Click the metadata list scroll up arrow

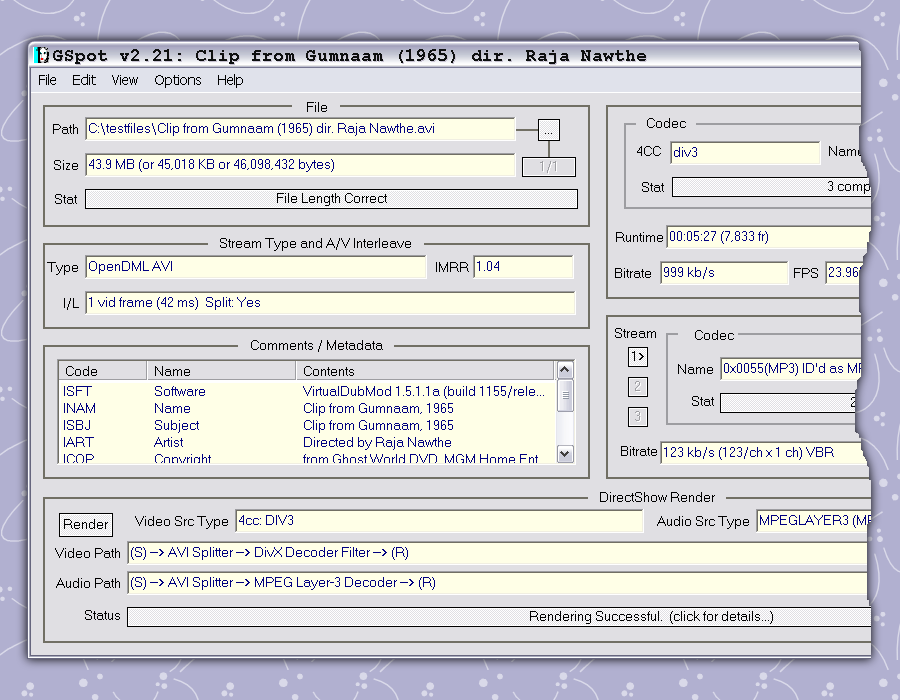tap(565, 370)
